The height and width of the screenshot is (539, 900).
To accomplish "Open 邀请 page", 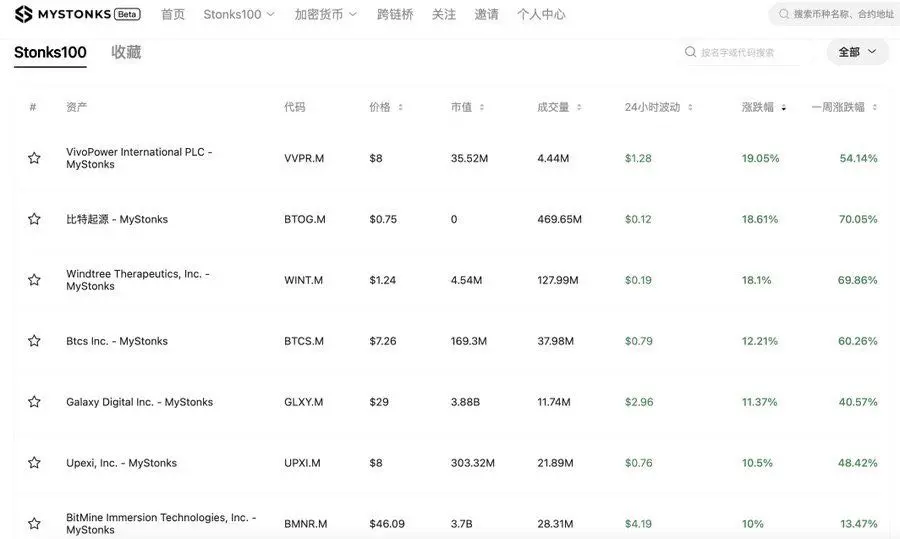I will click(486, 14).
